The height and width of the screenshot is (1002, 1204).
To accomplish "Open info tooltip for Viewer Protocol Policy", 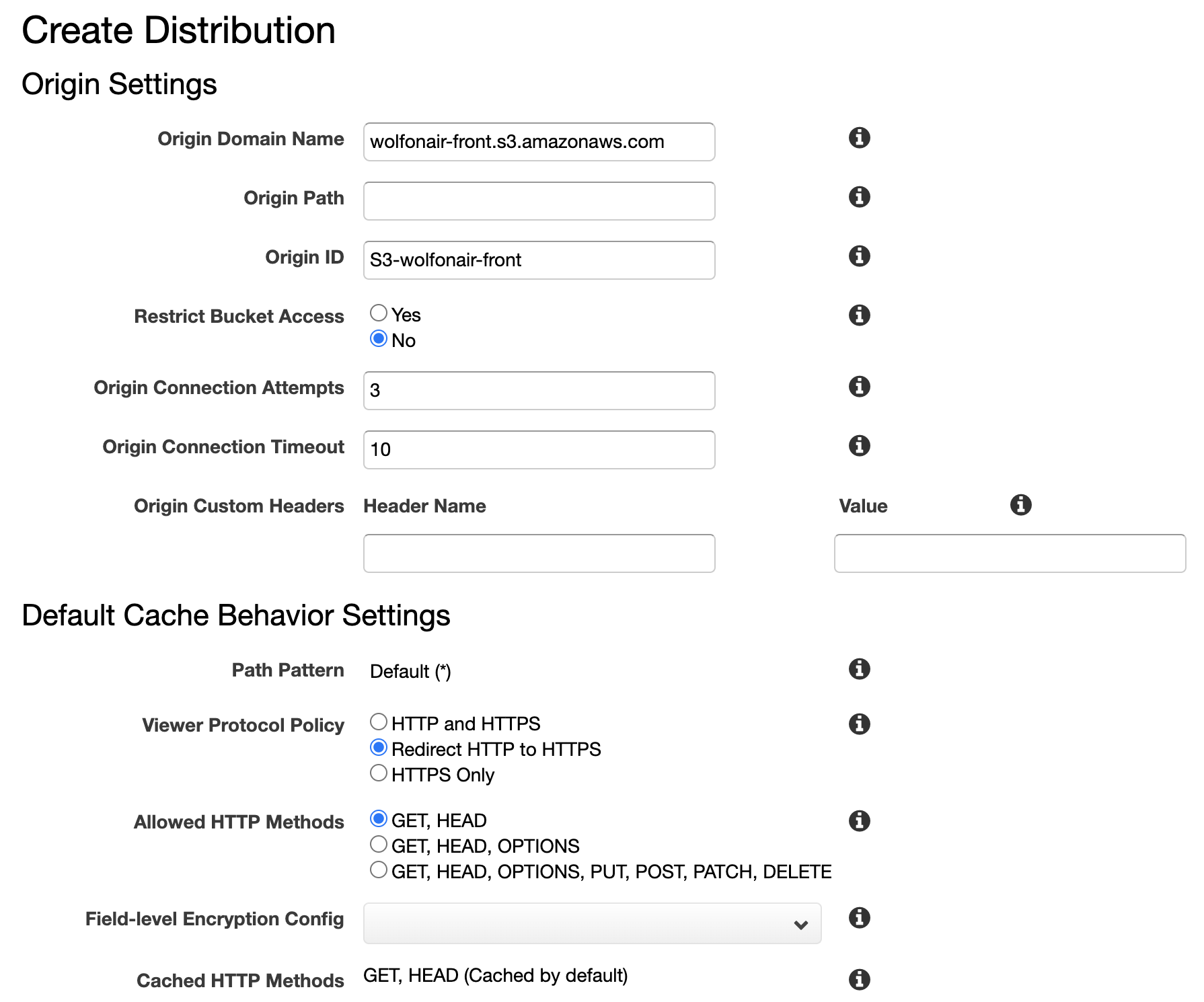I will point(859,724).
